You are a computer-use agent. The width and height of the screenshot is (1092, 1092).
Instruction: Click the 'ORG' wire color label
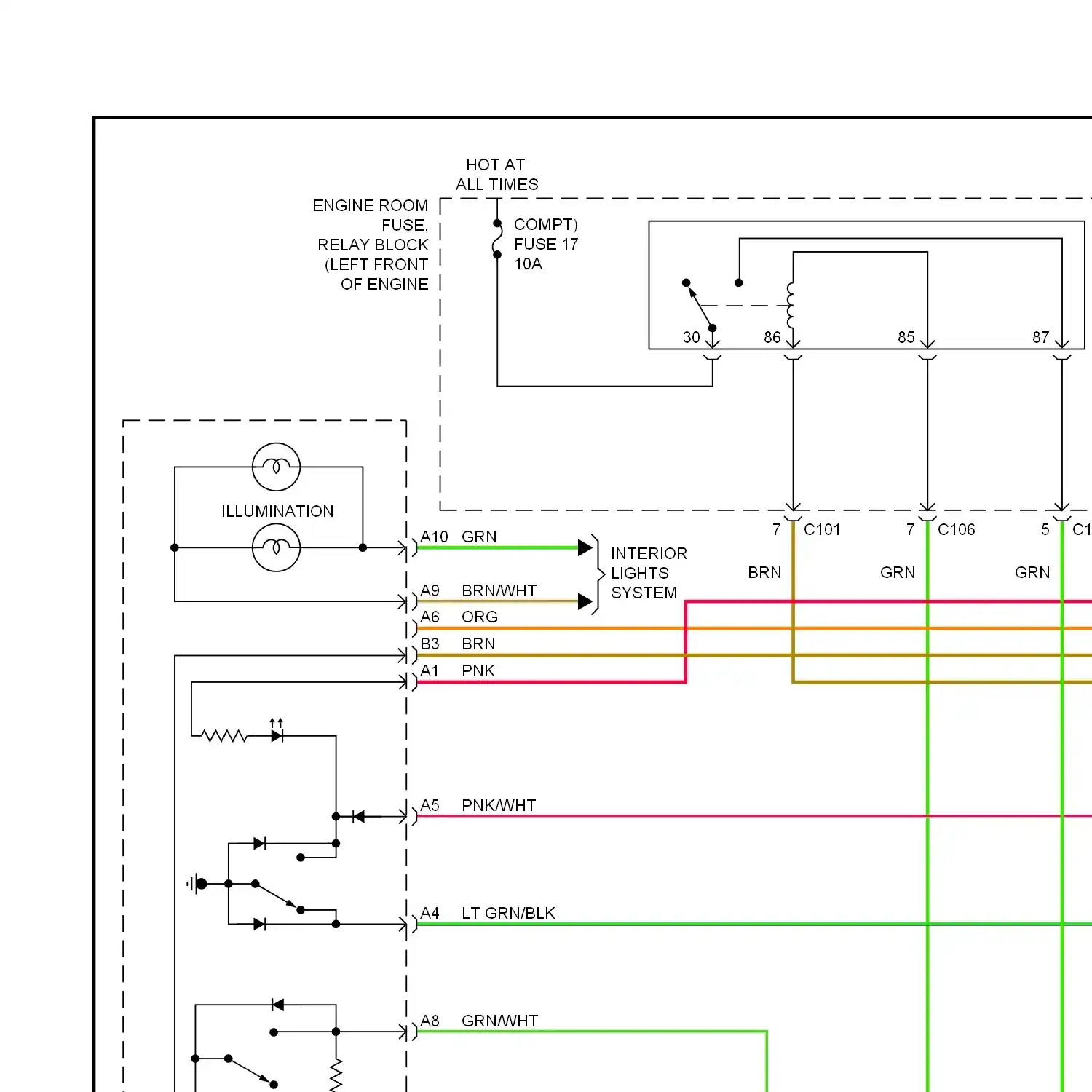click(480, 617)
